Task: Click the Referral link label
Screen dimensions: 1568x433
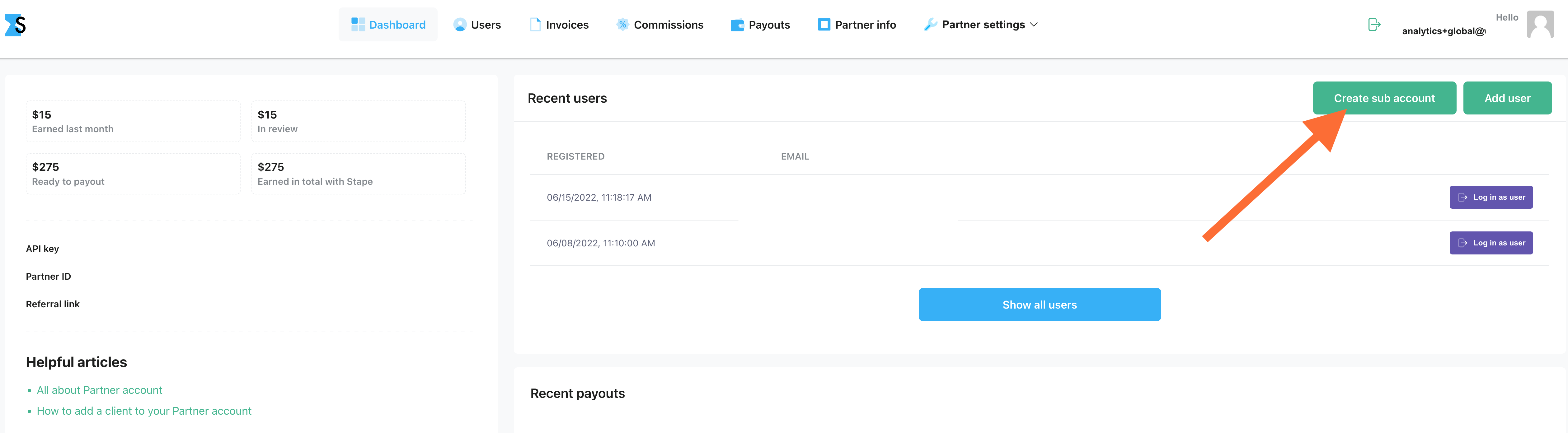Action: pyautogui.click(x=52, y=304)
